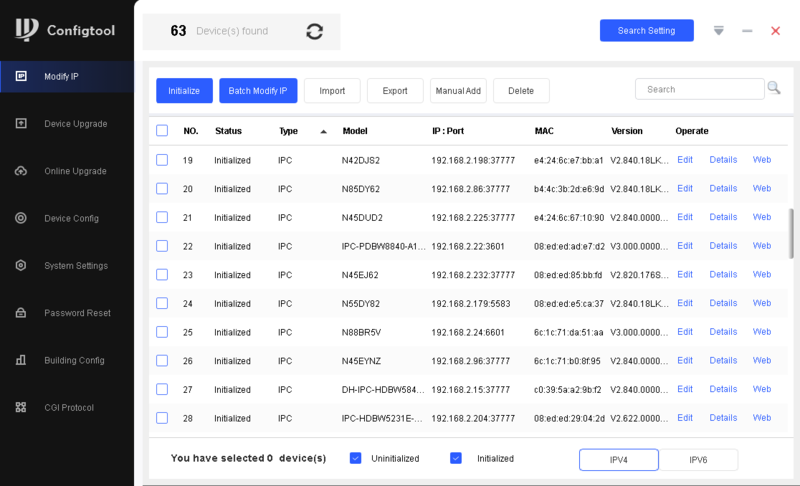This screenshot has height=486, width=800.
Task: Open the Device Upgrade sidebar icon
Action: 21,123
